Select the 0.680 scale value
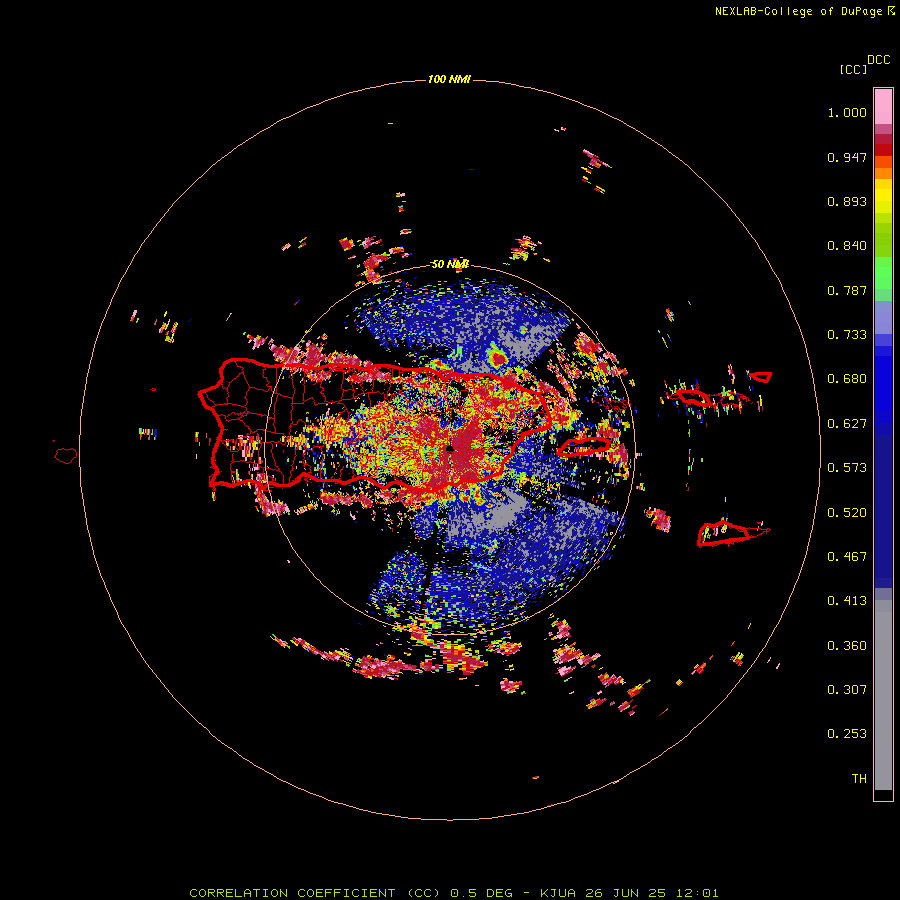Viewport: 900px width, 900px height. click(x=847, y=379)
